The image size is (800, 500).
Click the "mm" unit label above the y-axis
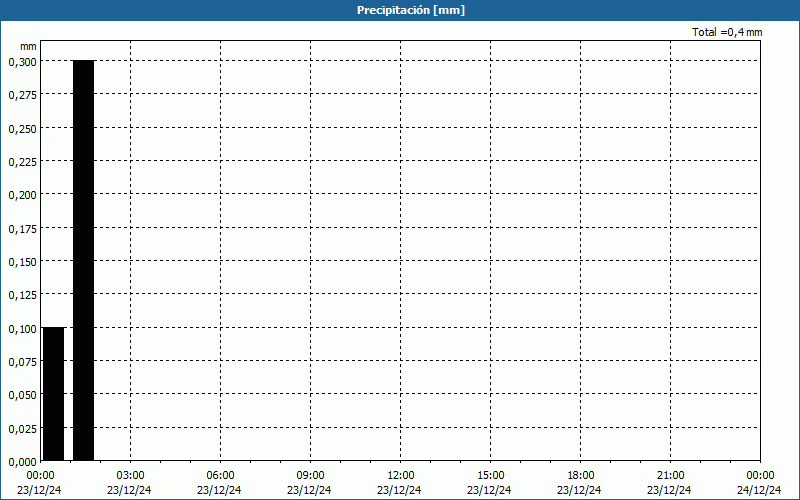coord(28,46)
